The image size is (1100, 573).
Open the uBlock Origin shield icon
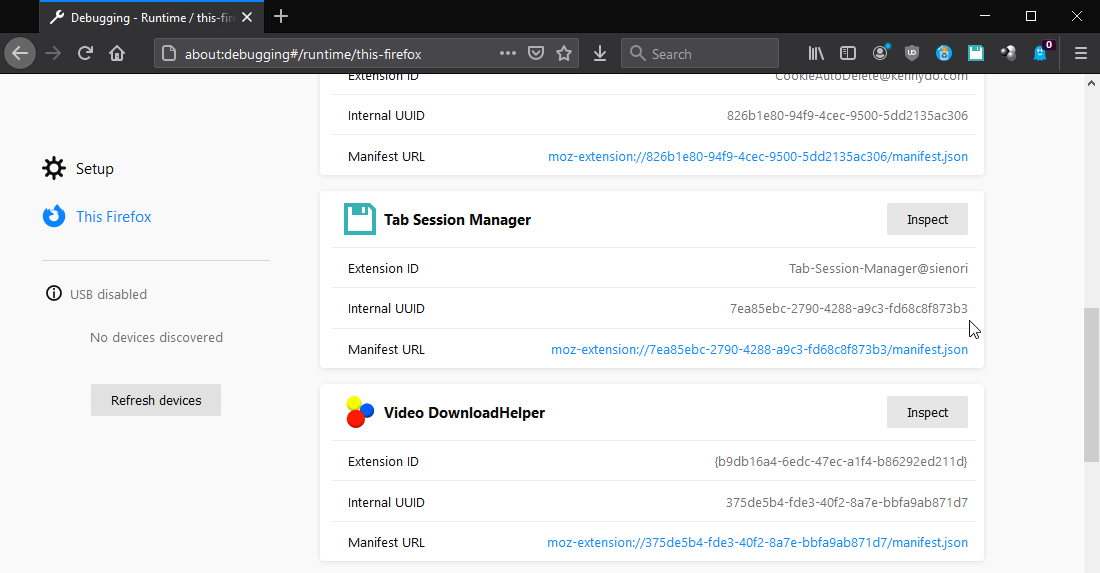pyautogui.click(x=912, y=53)
